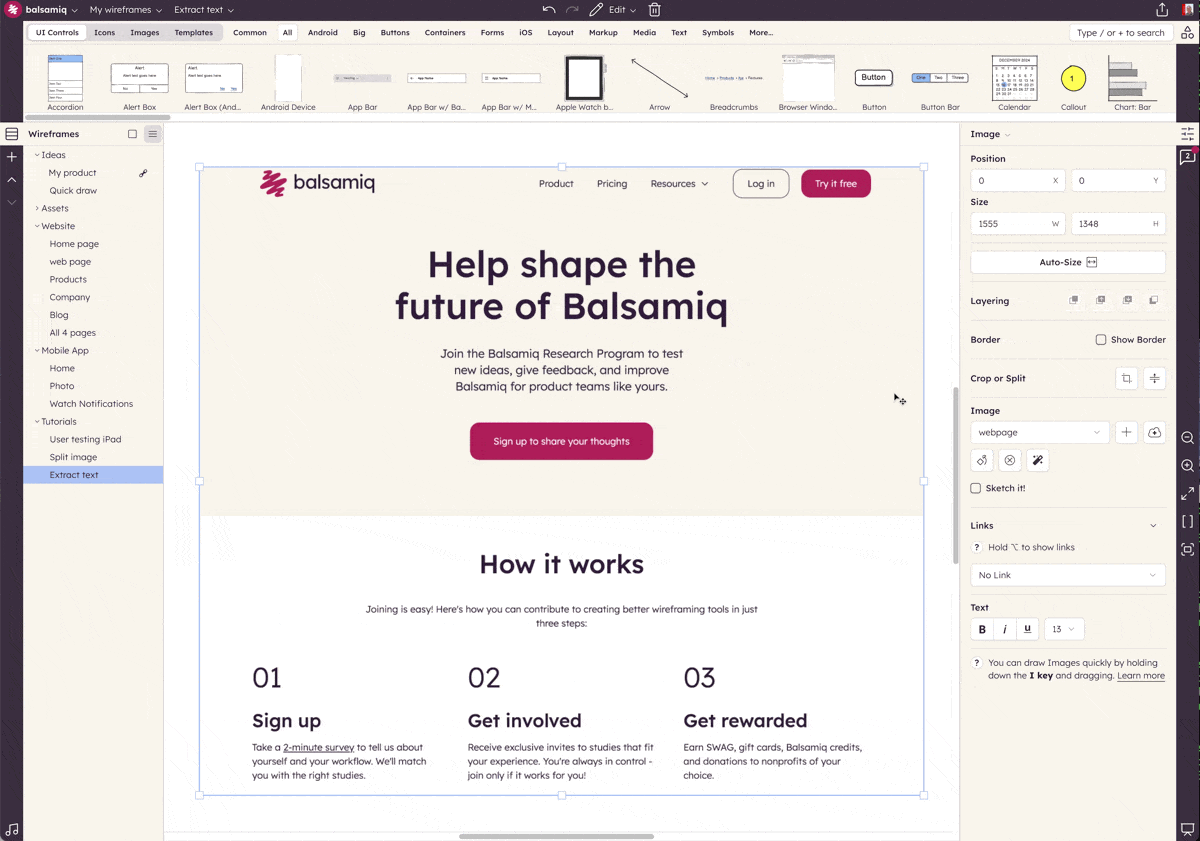Open the comments panel icon

(x=1187, y=157)
